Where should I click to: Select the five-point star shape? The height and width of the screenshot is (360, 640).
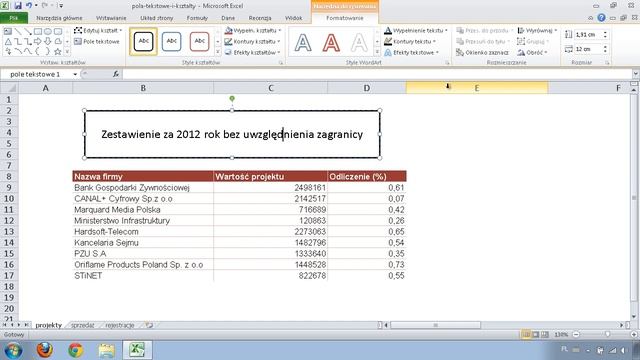click(58, 51)
